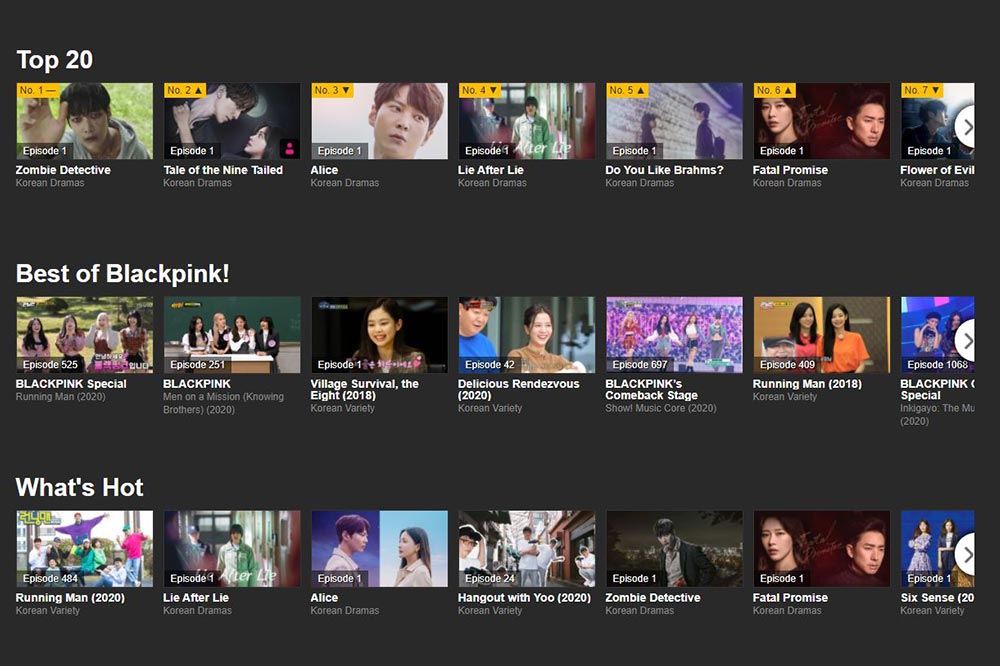
Task: Click Alice title in What's Hot
Action: 324,598
